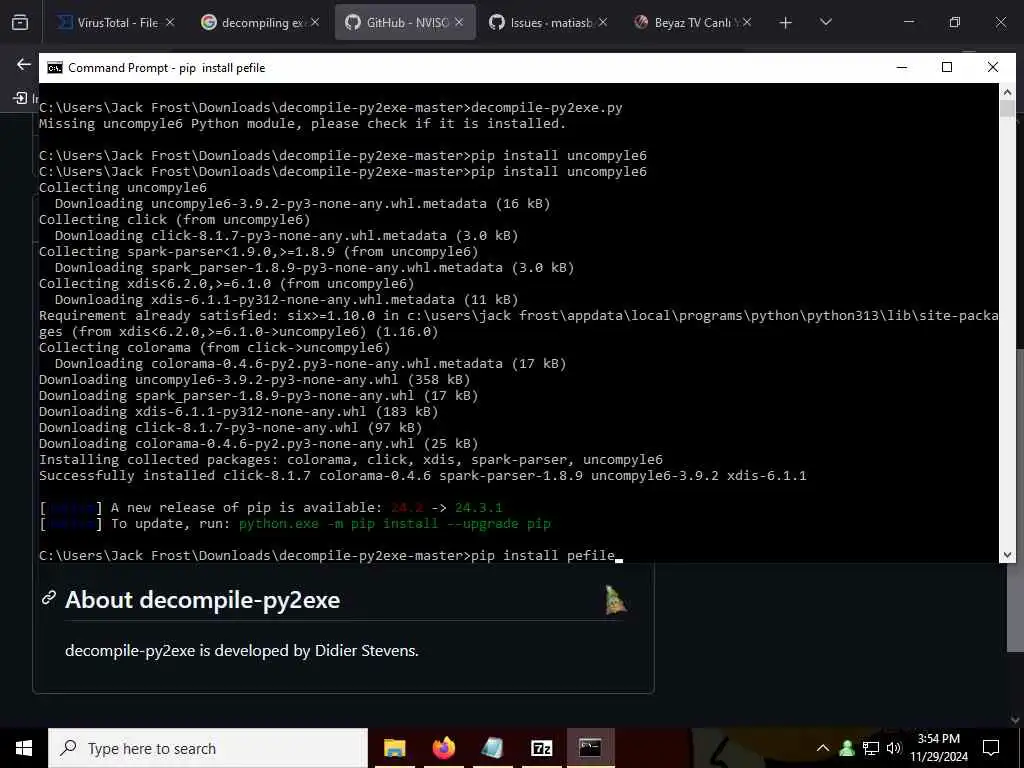Show hidden system tray icons

tap(823, 748)
